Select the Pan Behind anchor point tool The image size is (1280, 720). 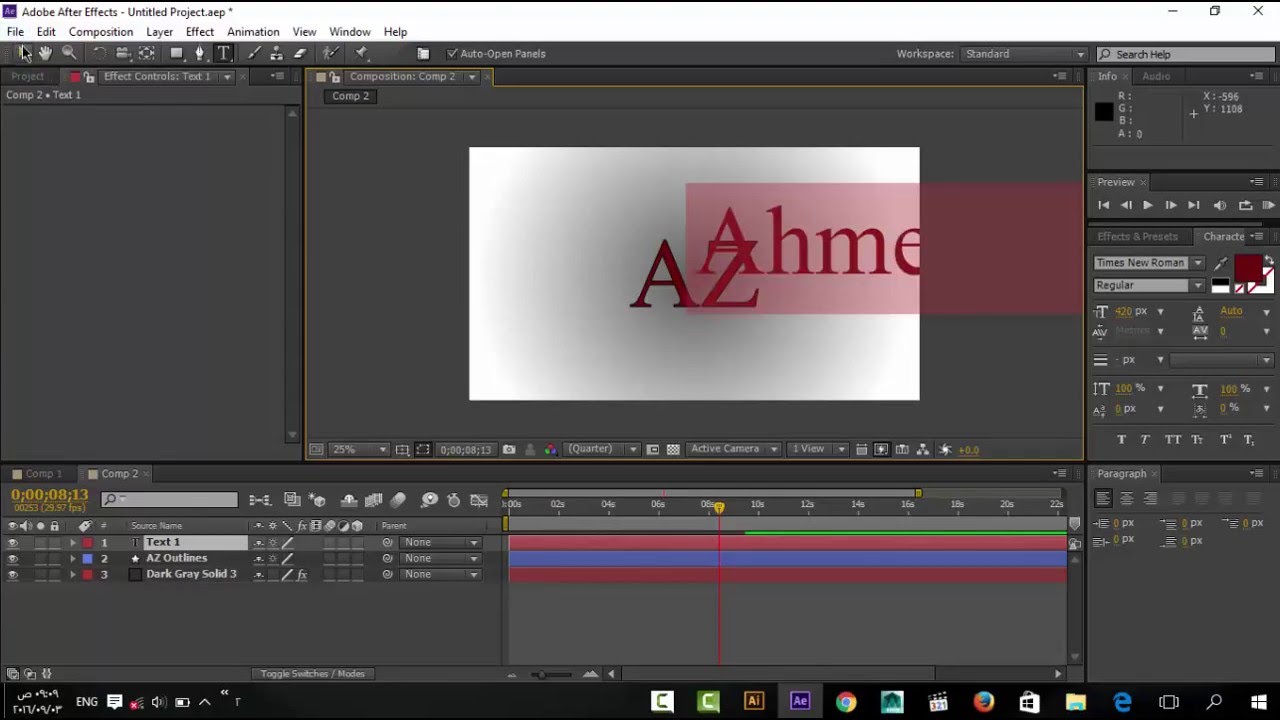click(147, 53)
